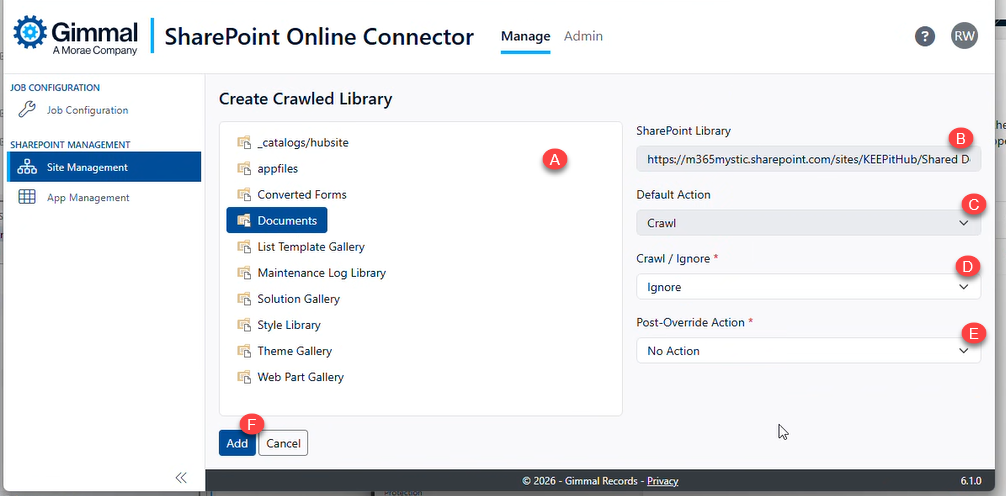Expand the Crawl / Ignore dropdown
The width and height of the screenshot is (1006, 496).
point(808,287)
